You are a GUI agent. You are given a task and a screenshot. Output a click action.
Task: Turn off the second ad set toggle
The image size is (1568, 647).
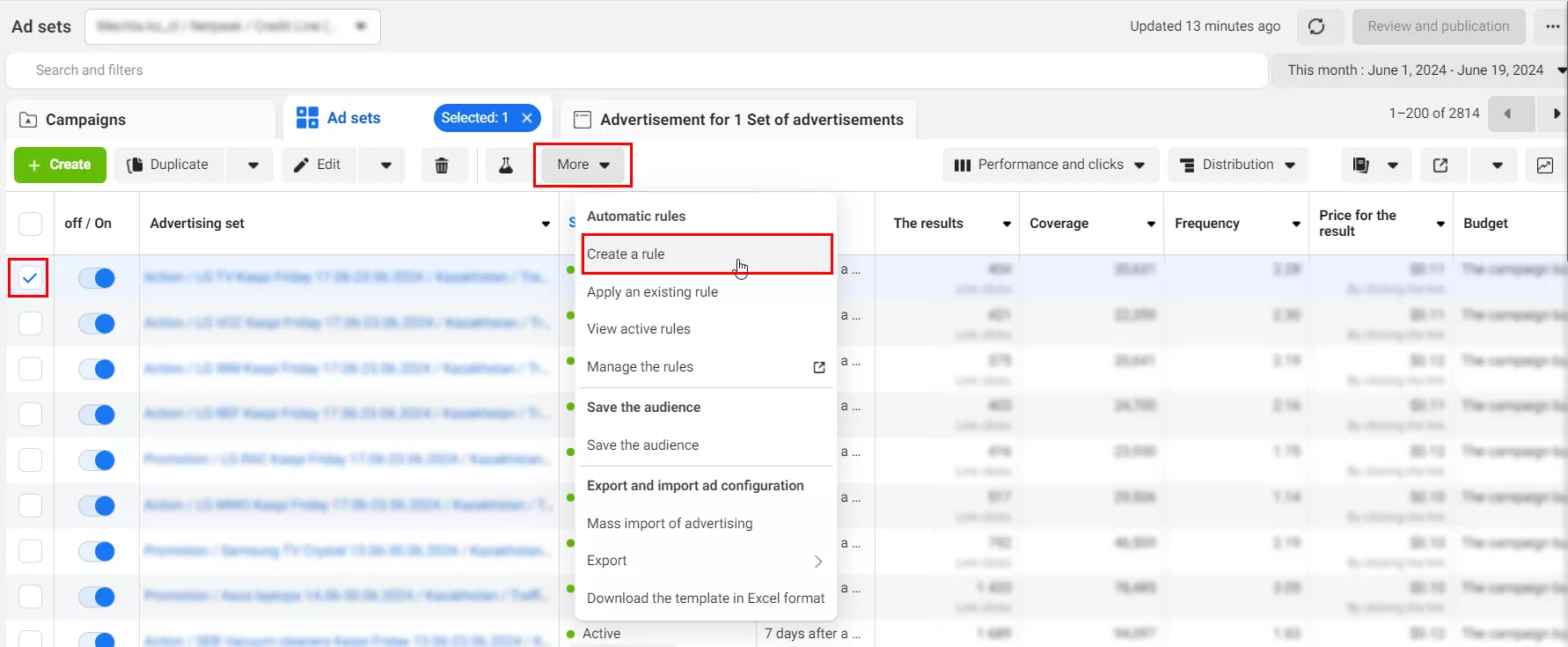[97, 324]
